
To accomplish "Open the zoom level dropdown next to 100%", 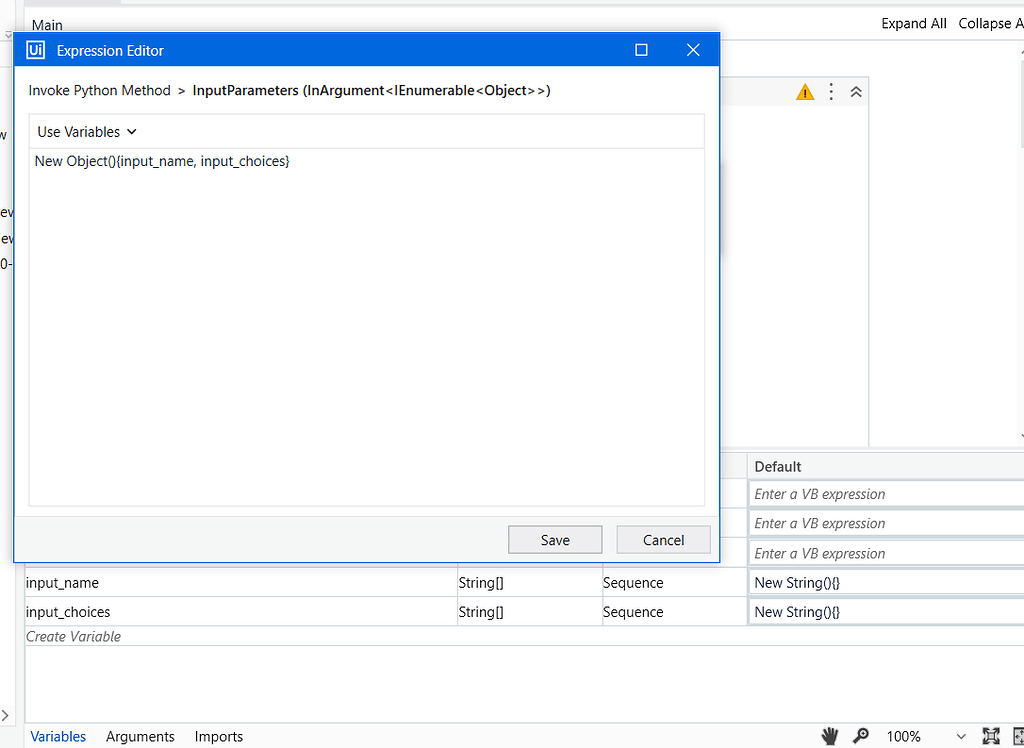I will 960,736.
